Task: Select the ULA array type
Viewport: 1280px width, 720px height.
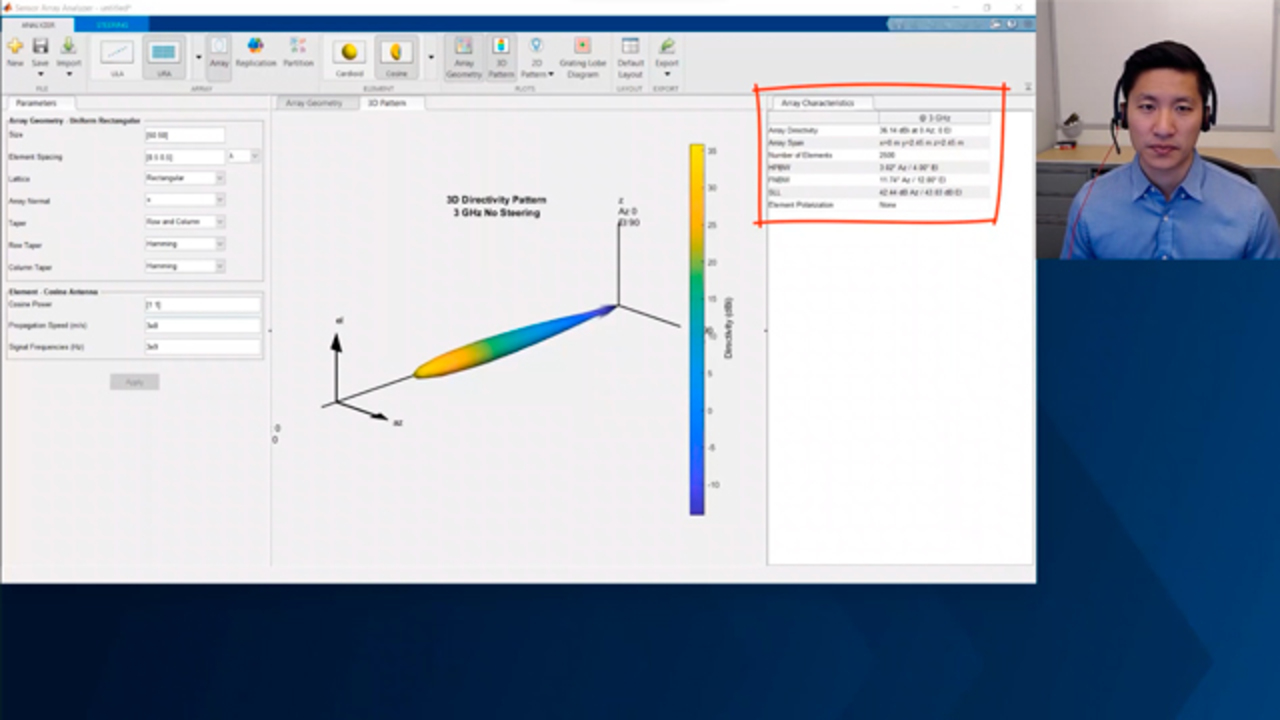Action: click(117, 57)
